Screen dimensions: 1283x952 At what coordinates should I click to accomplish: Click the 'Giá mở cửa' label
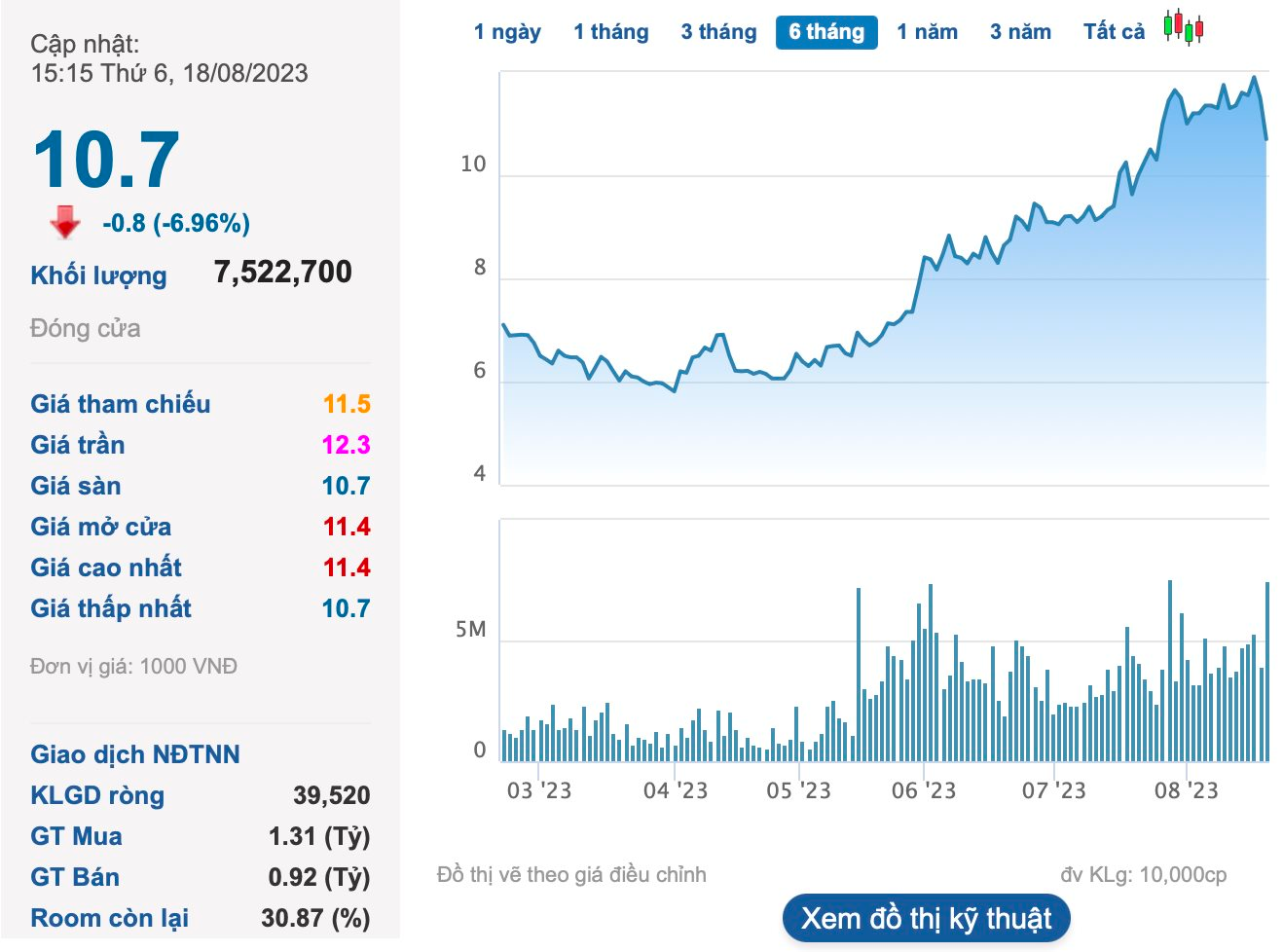click(x=100, y=527)
